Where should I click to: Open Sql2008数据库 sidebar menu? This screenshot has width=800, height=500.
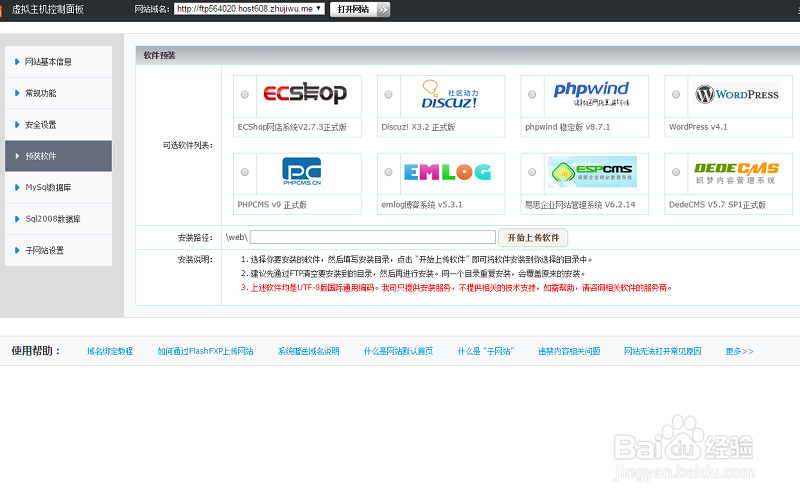click(58, 219)
